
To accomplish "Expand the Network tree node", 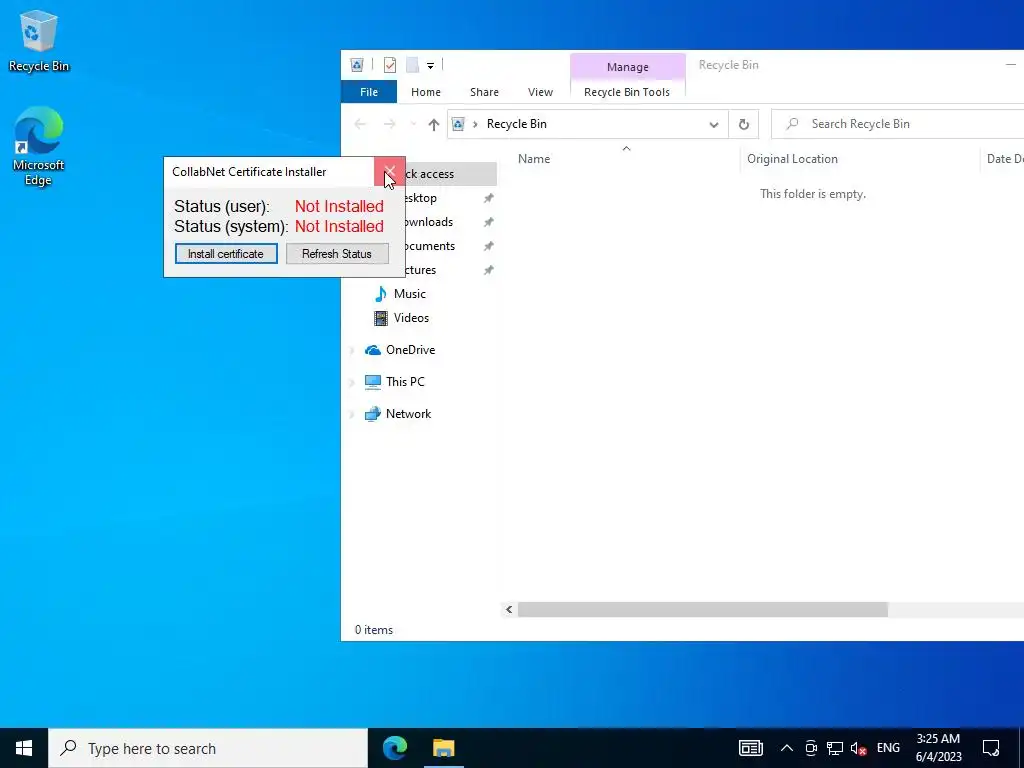I will pos(353,414).
